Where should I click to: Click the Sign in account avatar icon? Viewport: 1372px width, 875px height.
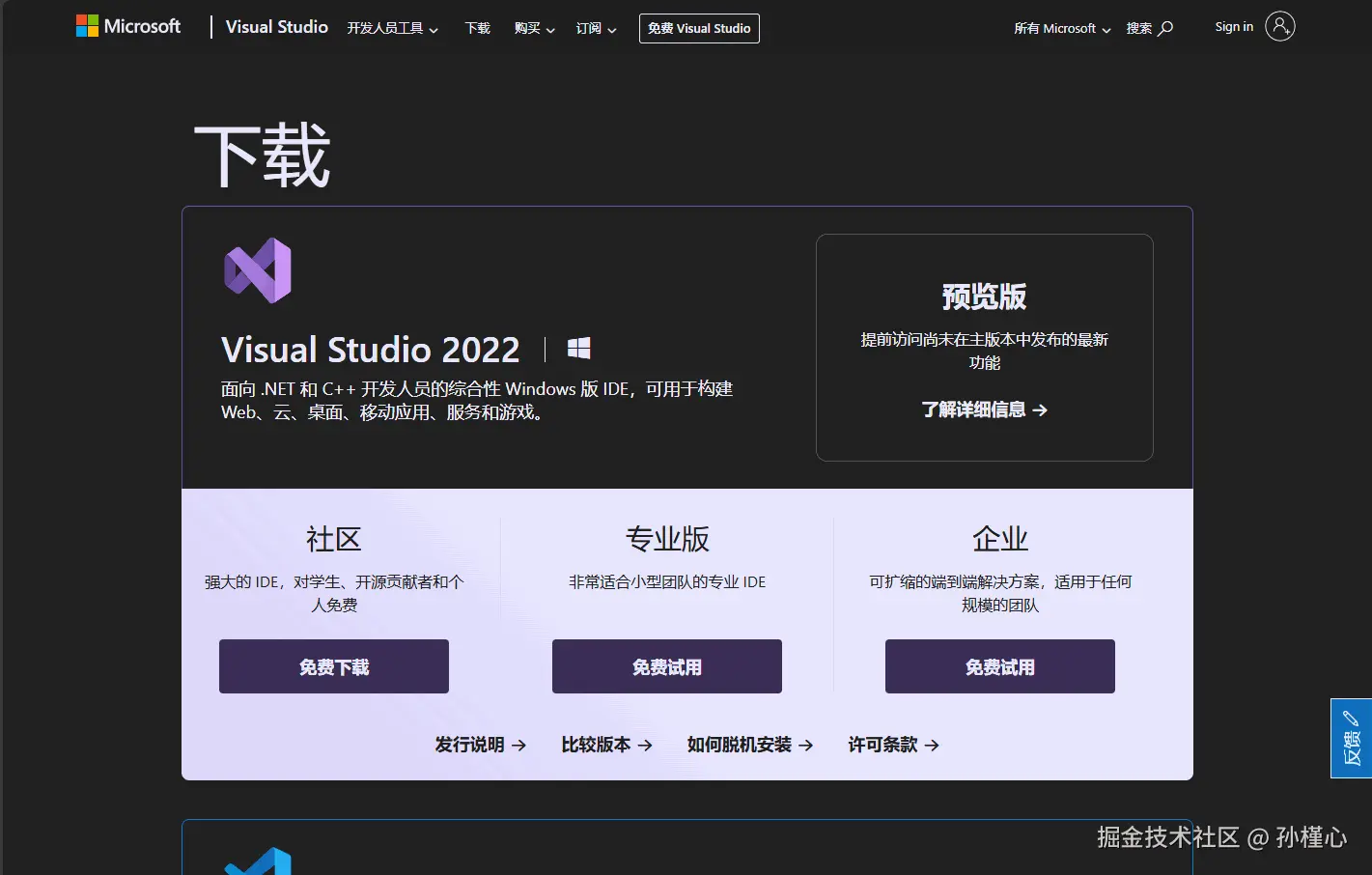(1281, 26)
